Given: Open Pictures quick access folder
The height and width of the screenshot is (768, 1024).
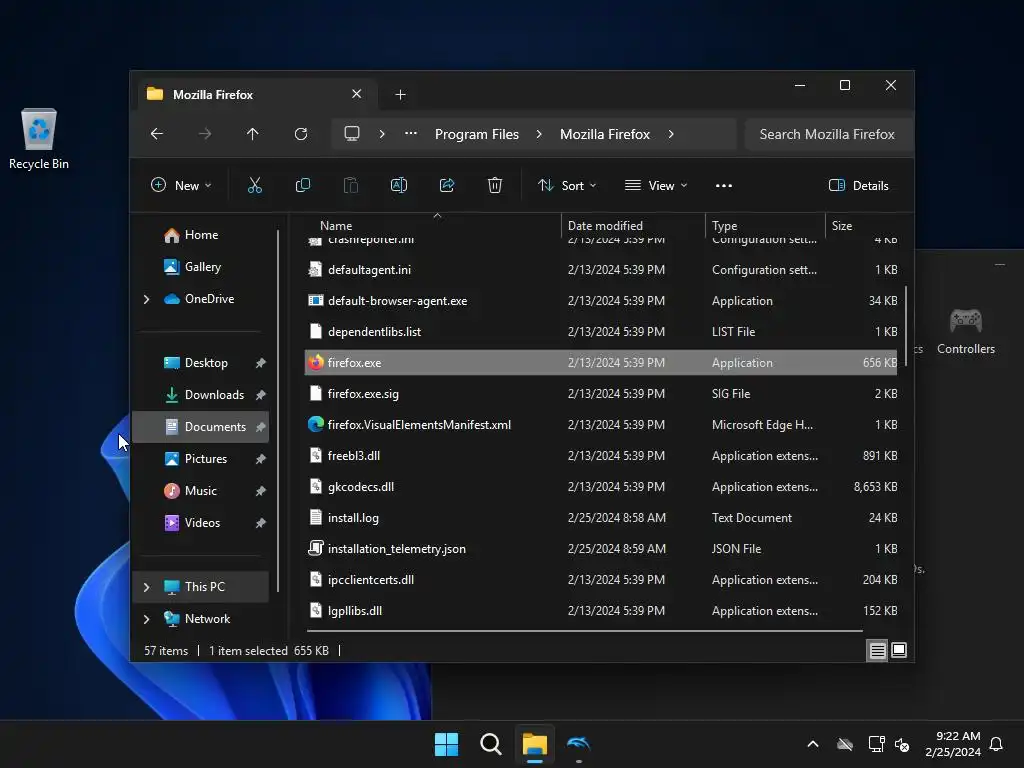Looking at the screenshot, I should click(x=201, y=459).
